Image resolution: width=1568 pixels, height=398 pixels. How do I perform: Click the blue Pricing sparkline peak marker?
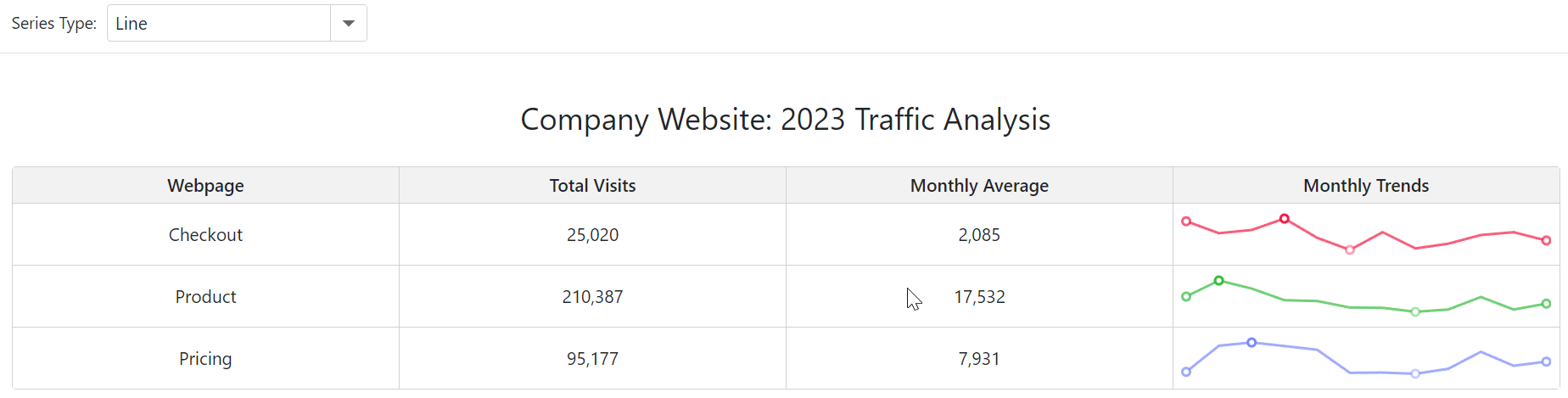click(x=1252, y=343)
